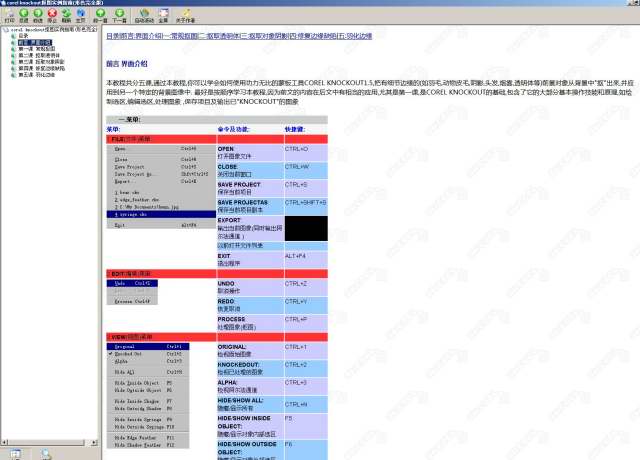The image size is (640, 460).
Task: Click the ALPHA command cell
Action: point(250,387)
